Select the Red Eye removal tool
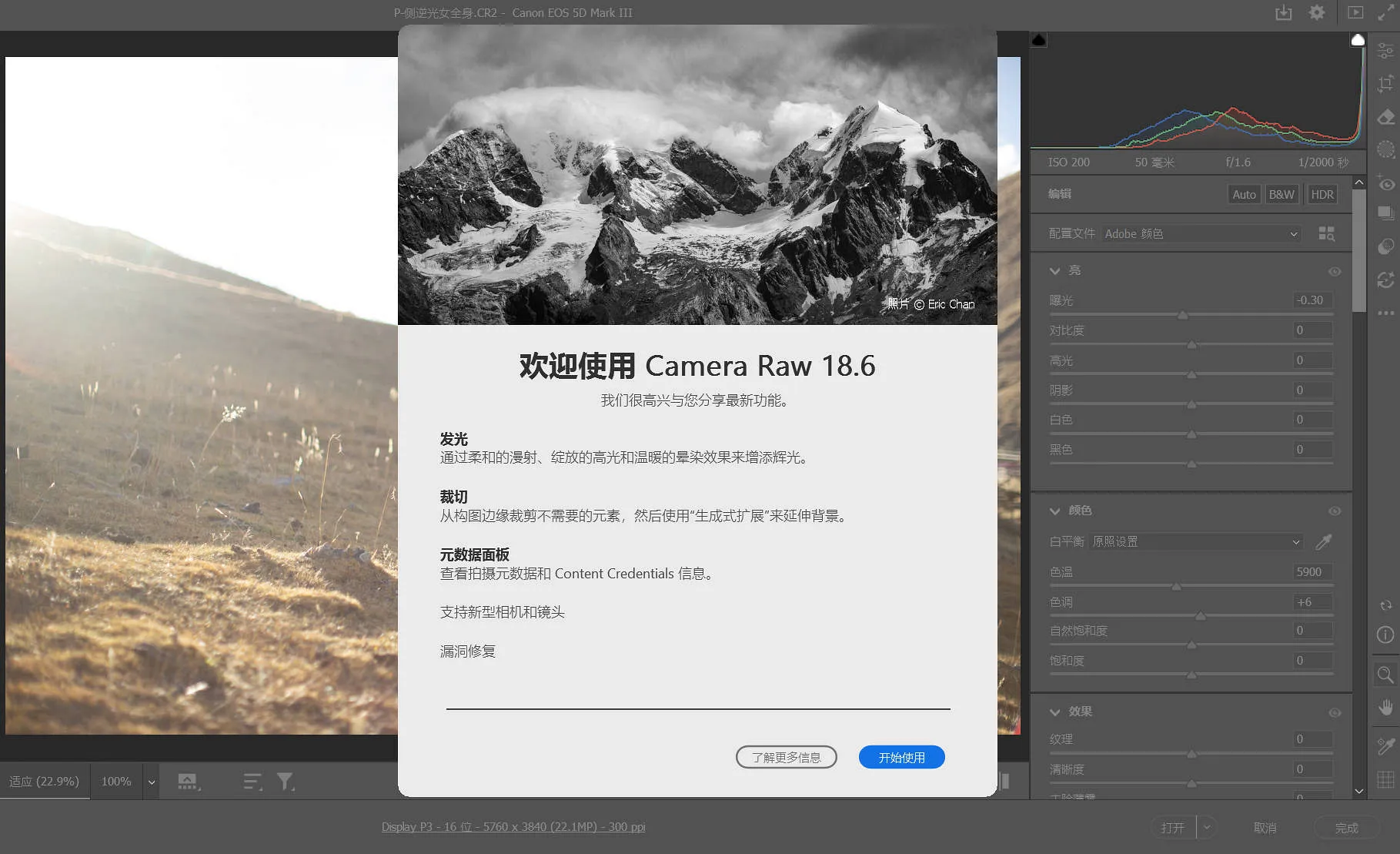The image size is (1400, 854). click(x=1385, y=183)
